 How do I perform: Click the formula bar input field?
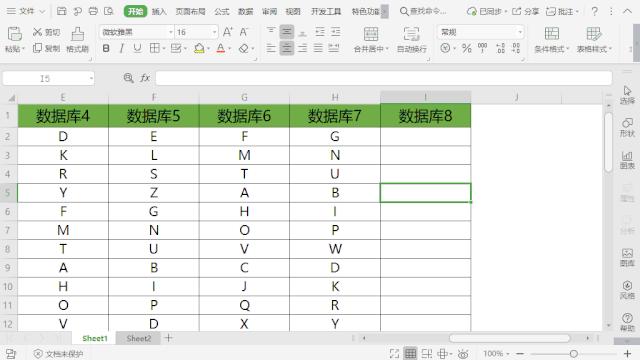pyautogui.click(x=384, y=78)
